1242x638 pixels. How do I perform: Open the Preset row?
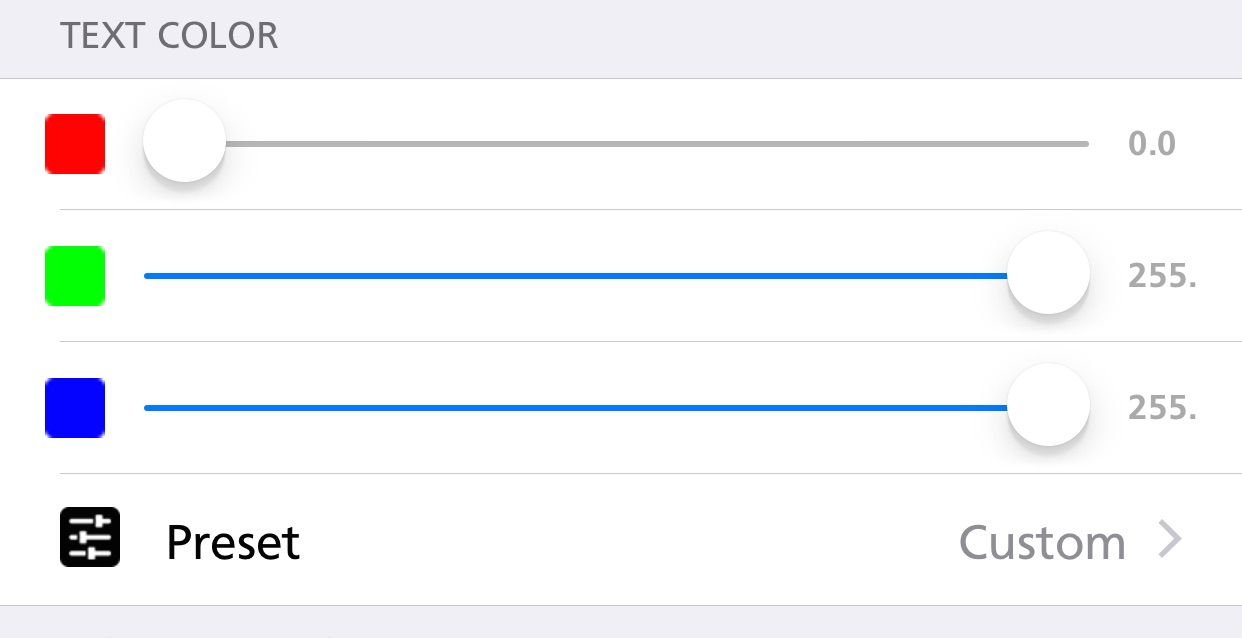click(x=621, y=540)
